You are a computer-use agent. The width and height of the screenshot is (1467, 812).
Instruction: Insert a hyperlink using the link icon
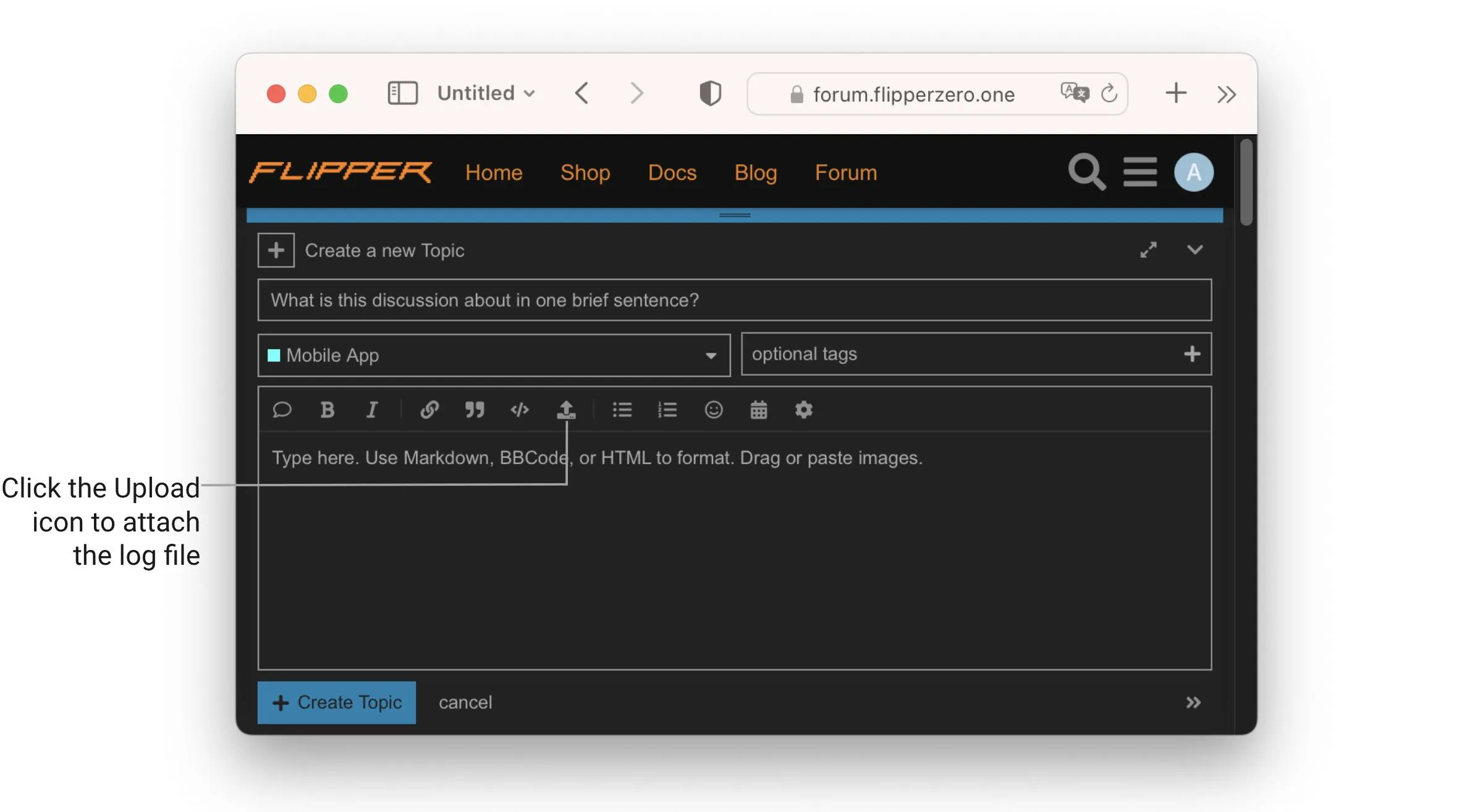pos(429,410)
